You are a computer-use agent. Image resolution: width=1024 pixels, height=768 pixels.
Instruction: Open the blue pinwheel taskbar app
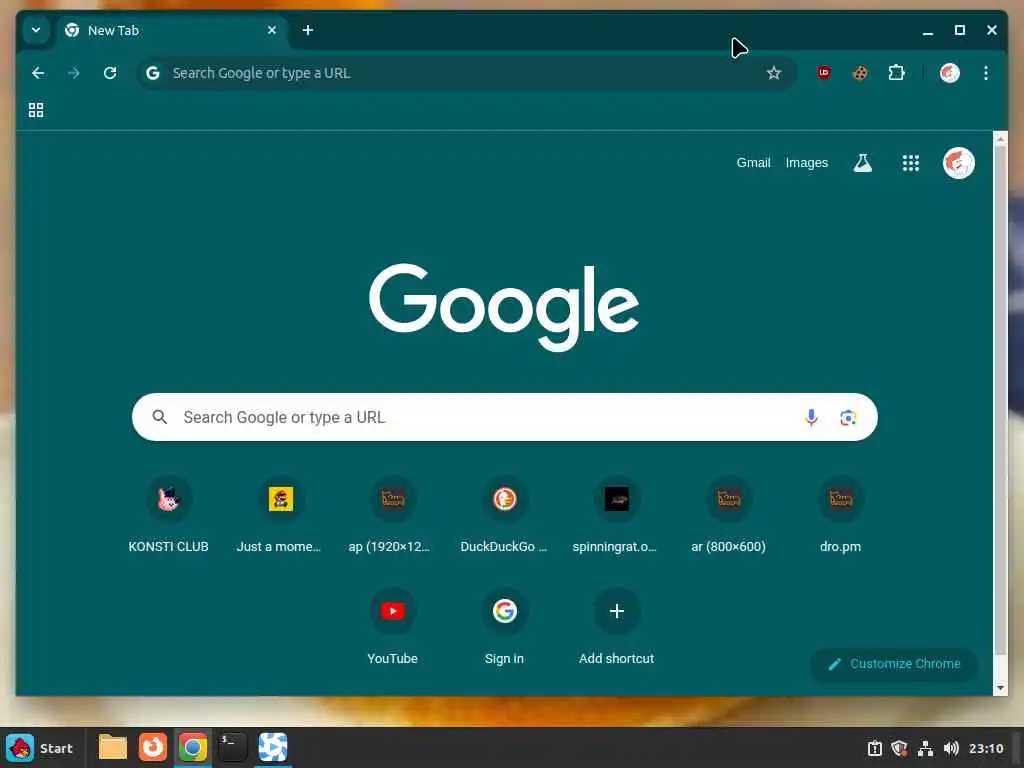point(273,747)
